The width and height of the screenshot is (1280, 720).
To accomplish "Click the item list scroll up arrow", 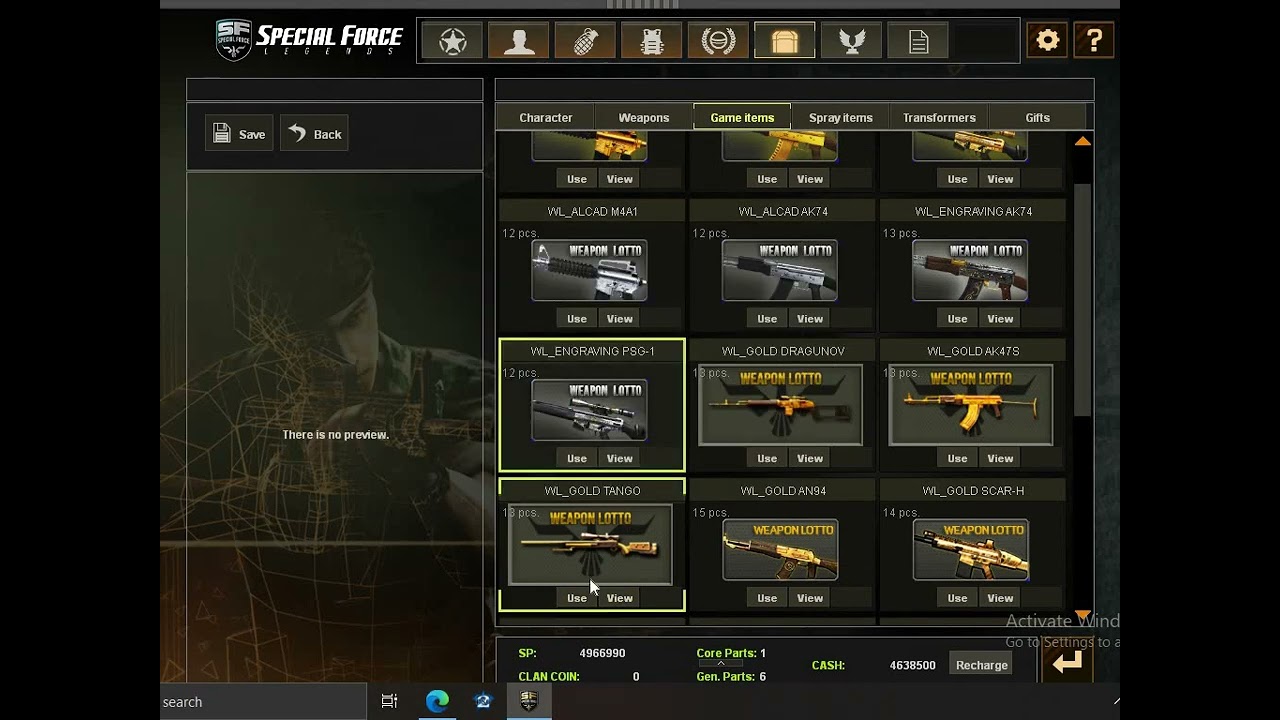I will (x=1083, y=142).
